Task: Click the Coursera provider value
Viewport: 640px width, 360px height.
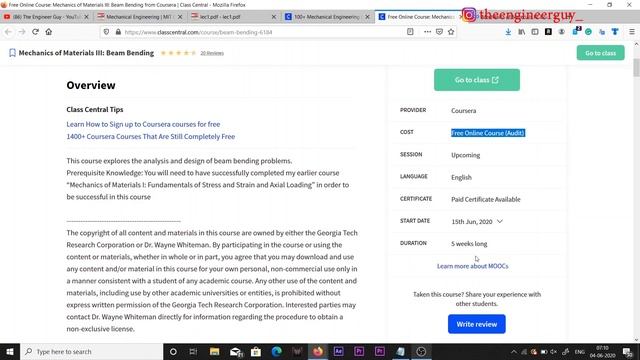Action: coord(463,111)
